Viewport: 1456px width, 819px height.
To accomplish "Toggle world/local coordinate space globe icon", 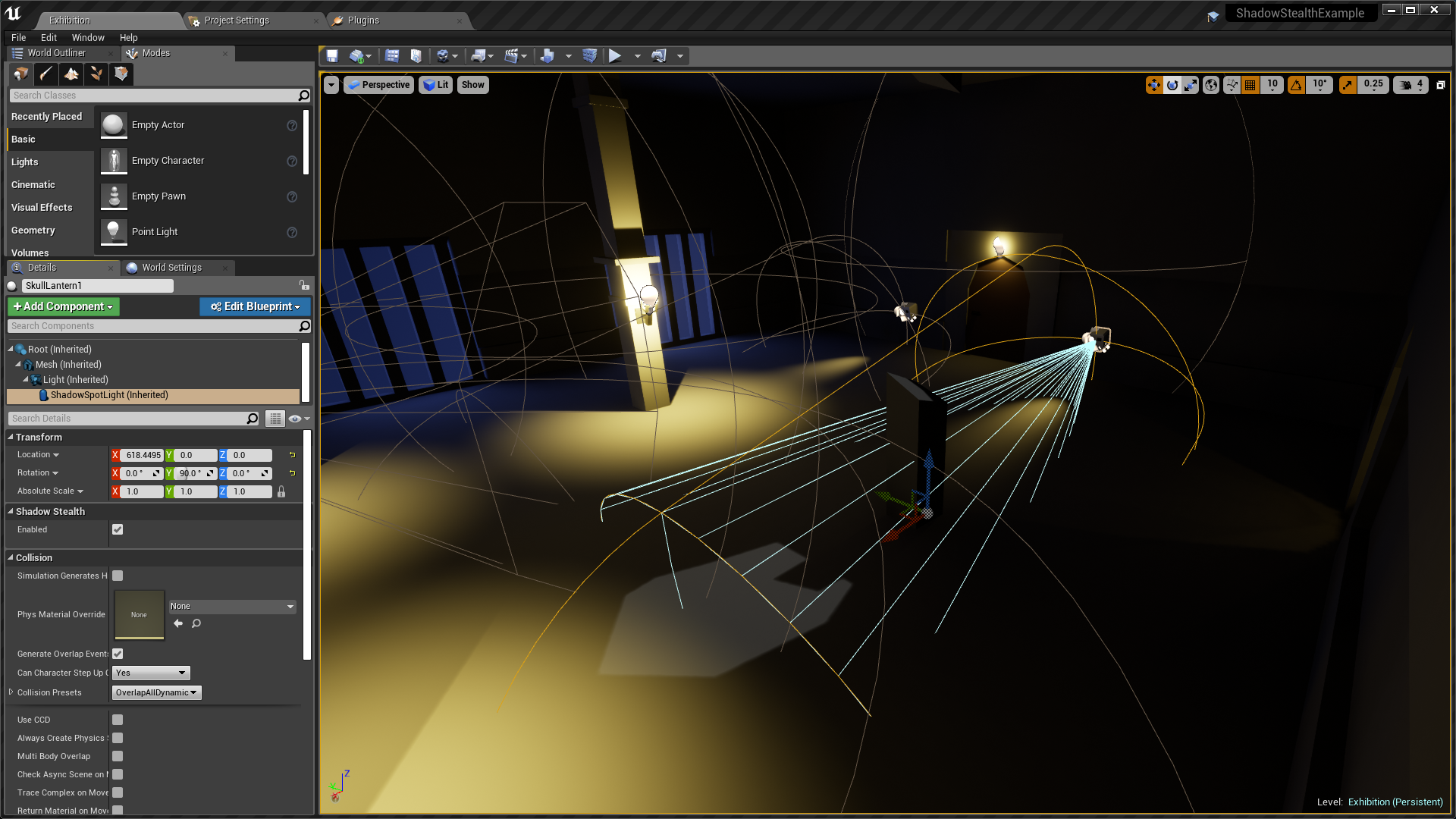I will click(x=1211, y=85).
